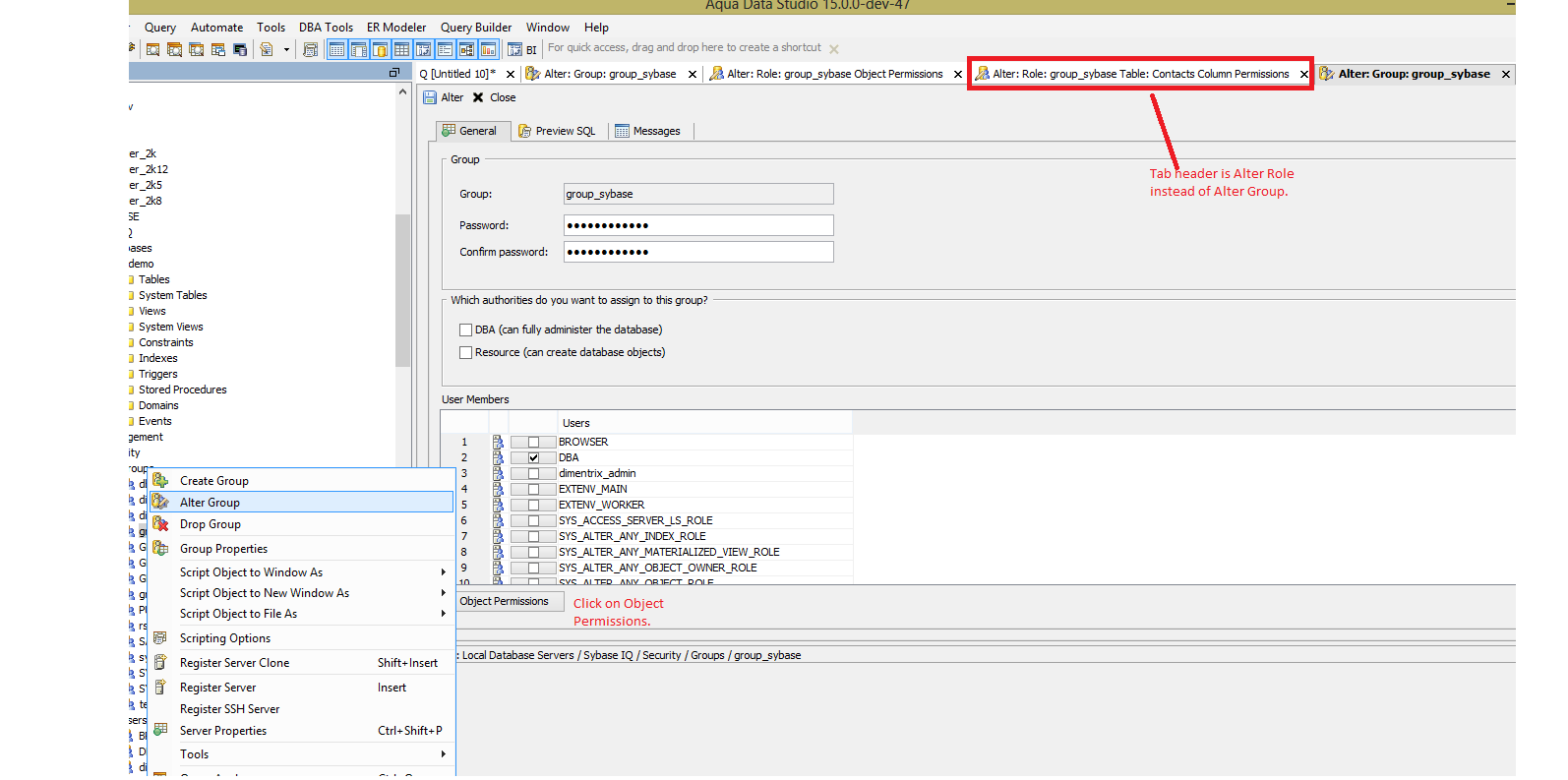This screenshot has width=1568, height=780.
Task: Click the bar chart toolbar icon
Action: pyautogui.click(x=488, y=49)
